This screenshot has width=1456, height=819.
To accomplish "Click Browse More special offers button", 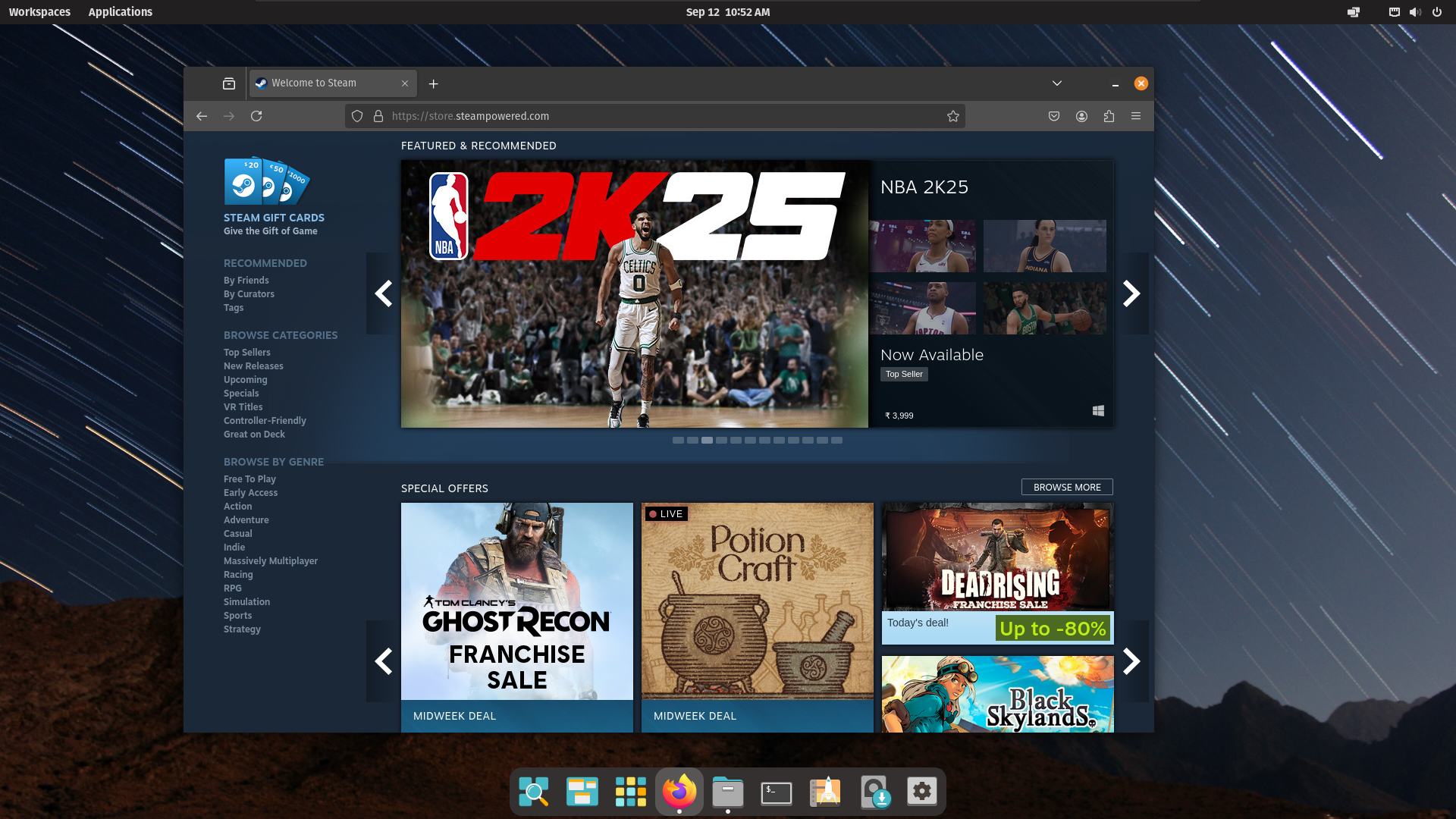I will click(1066, 487).
